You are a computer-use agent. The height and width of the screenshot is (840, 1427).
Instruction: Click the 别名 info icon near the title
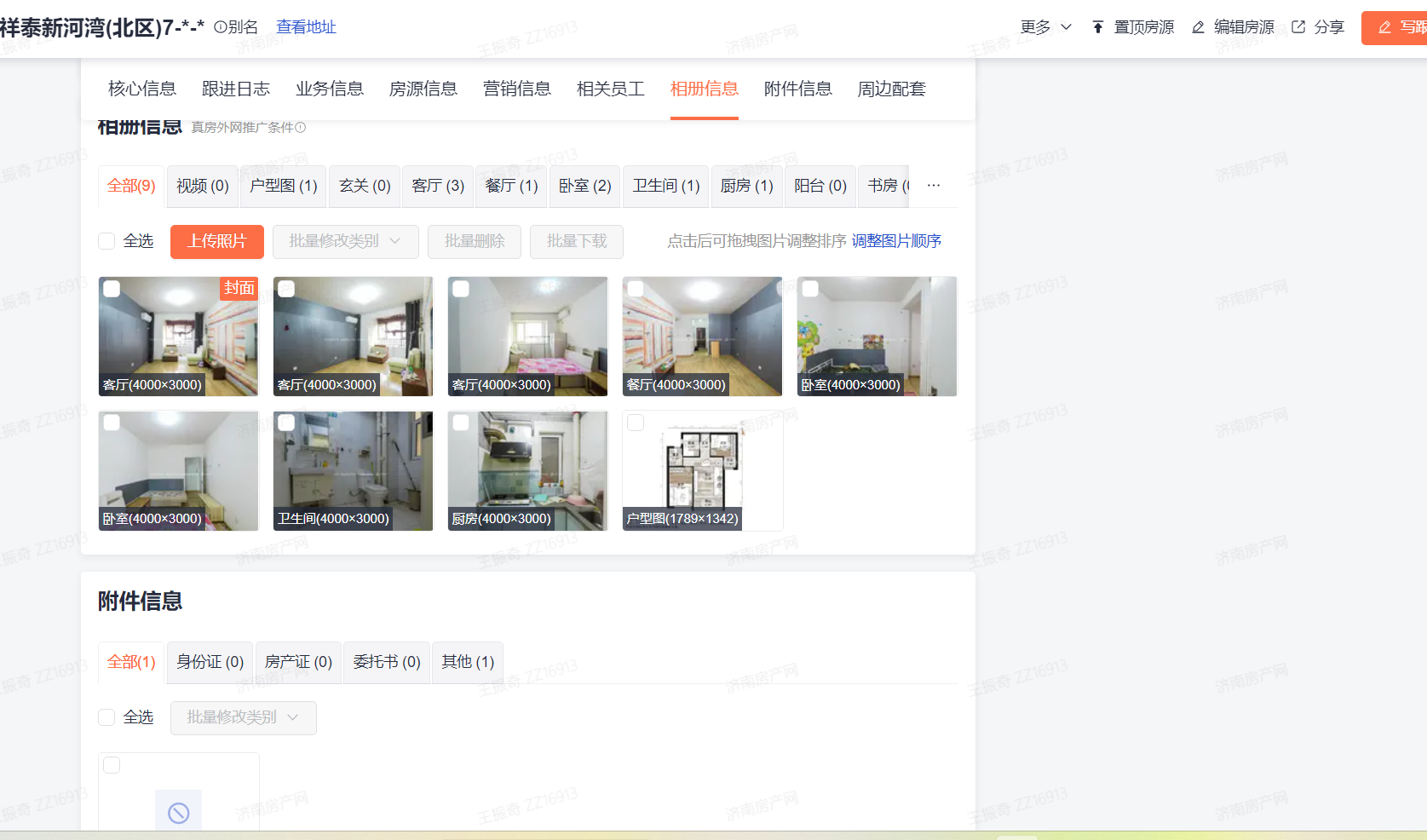coord(220,27)
